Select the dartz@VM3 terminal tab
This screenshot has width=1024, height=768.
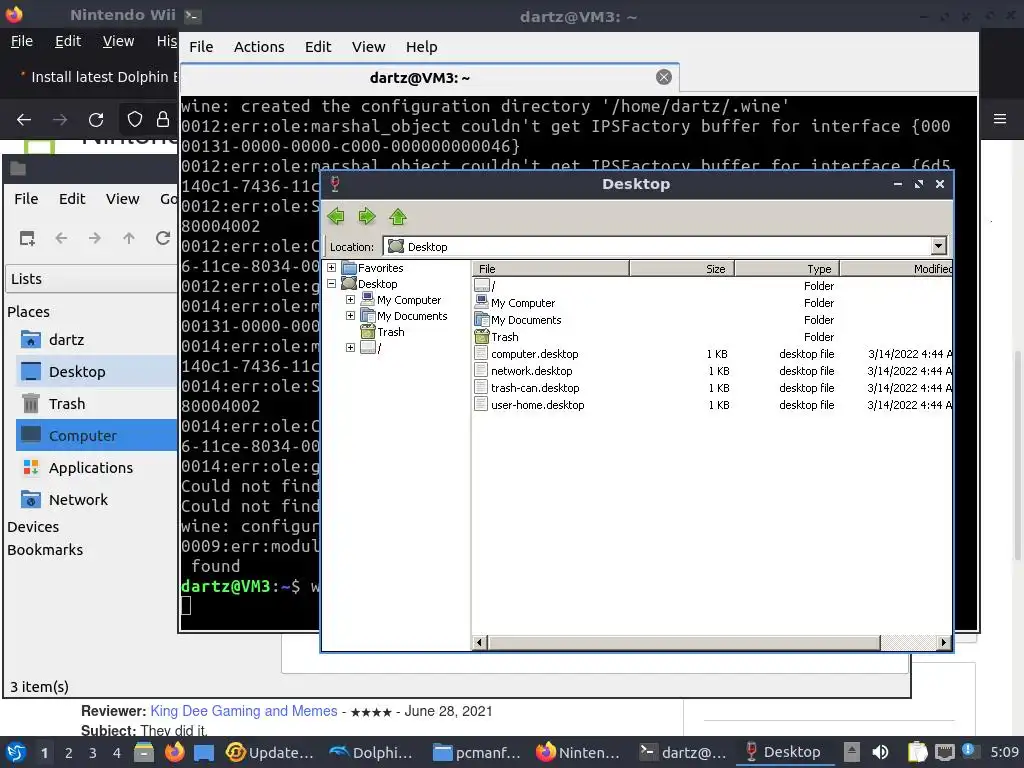pos(430,78)
